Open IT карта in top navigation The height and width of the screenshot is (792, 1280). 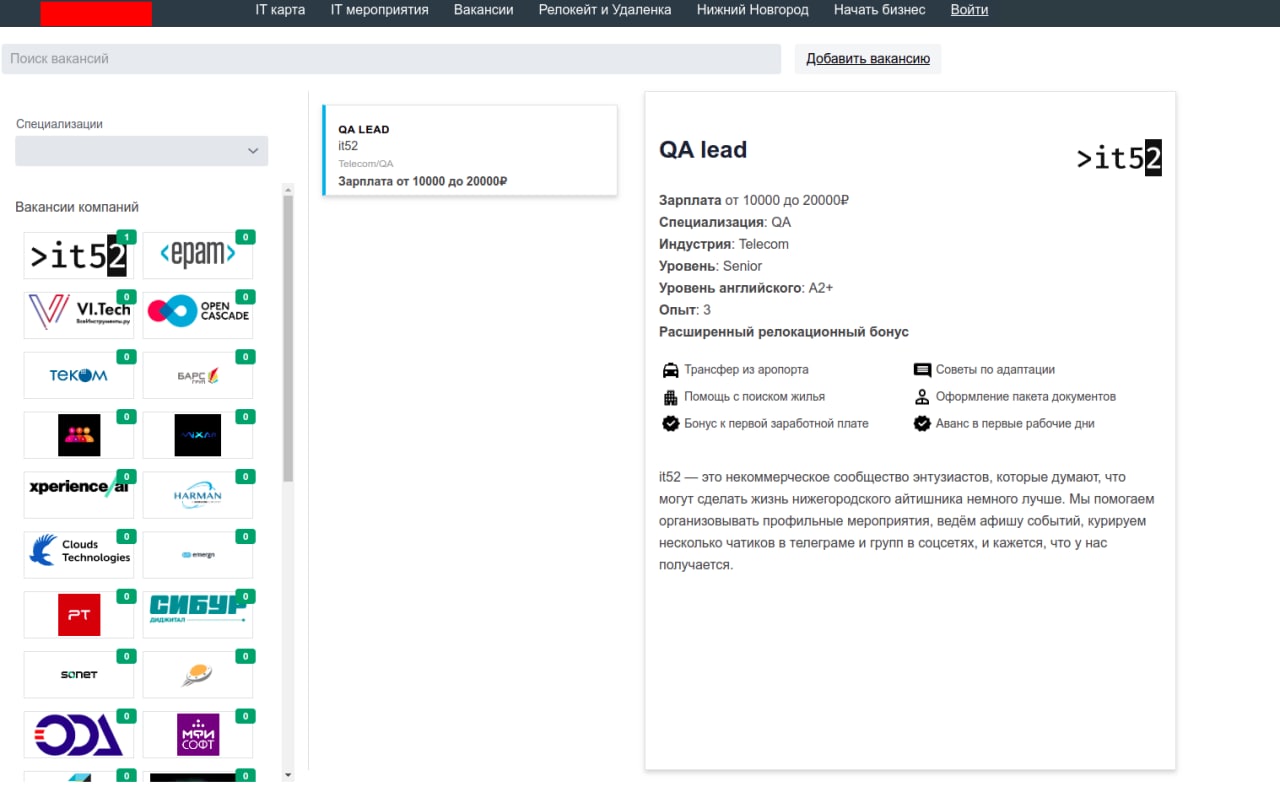tap(280, 10)
